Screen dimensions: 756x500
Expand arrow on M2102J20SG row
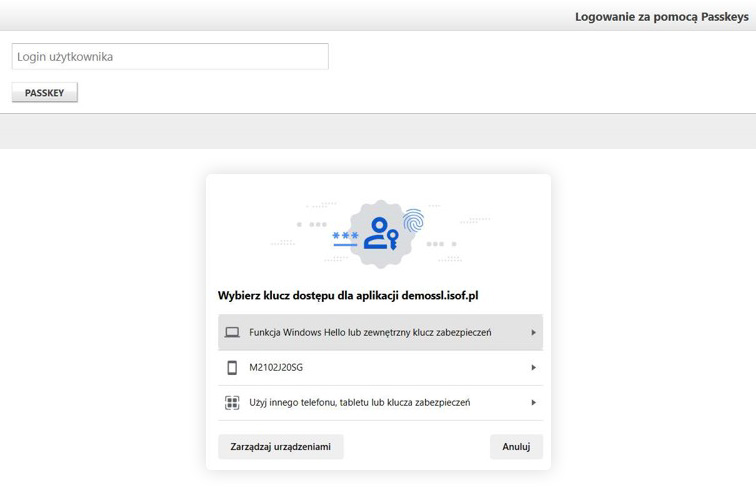coord(533,367)
